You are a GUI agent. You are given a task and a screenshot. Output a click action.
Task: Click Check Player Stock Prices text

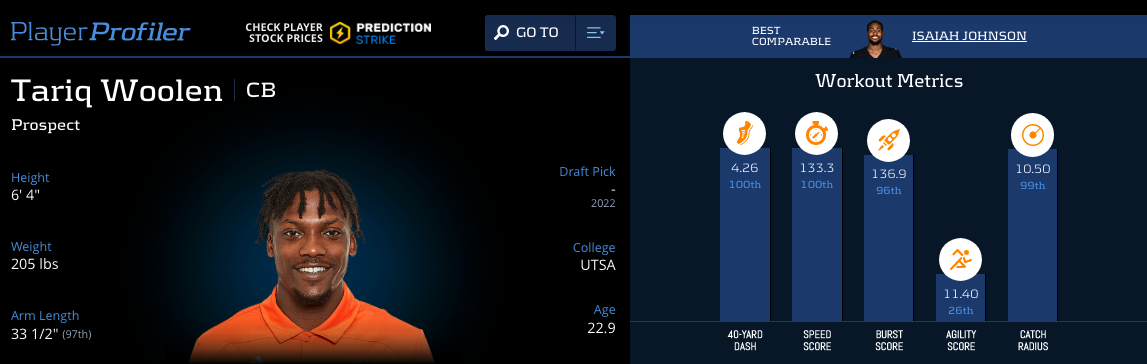click(284, 33)
